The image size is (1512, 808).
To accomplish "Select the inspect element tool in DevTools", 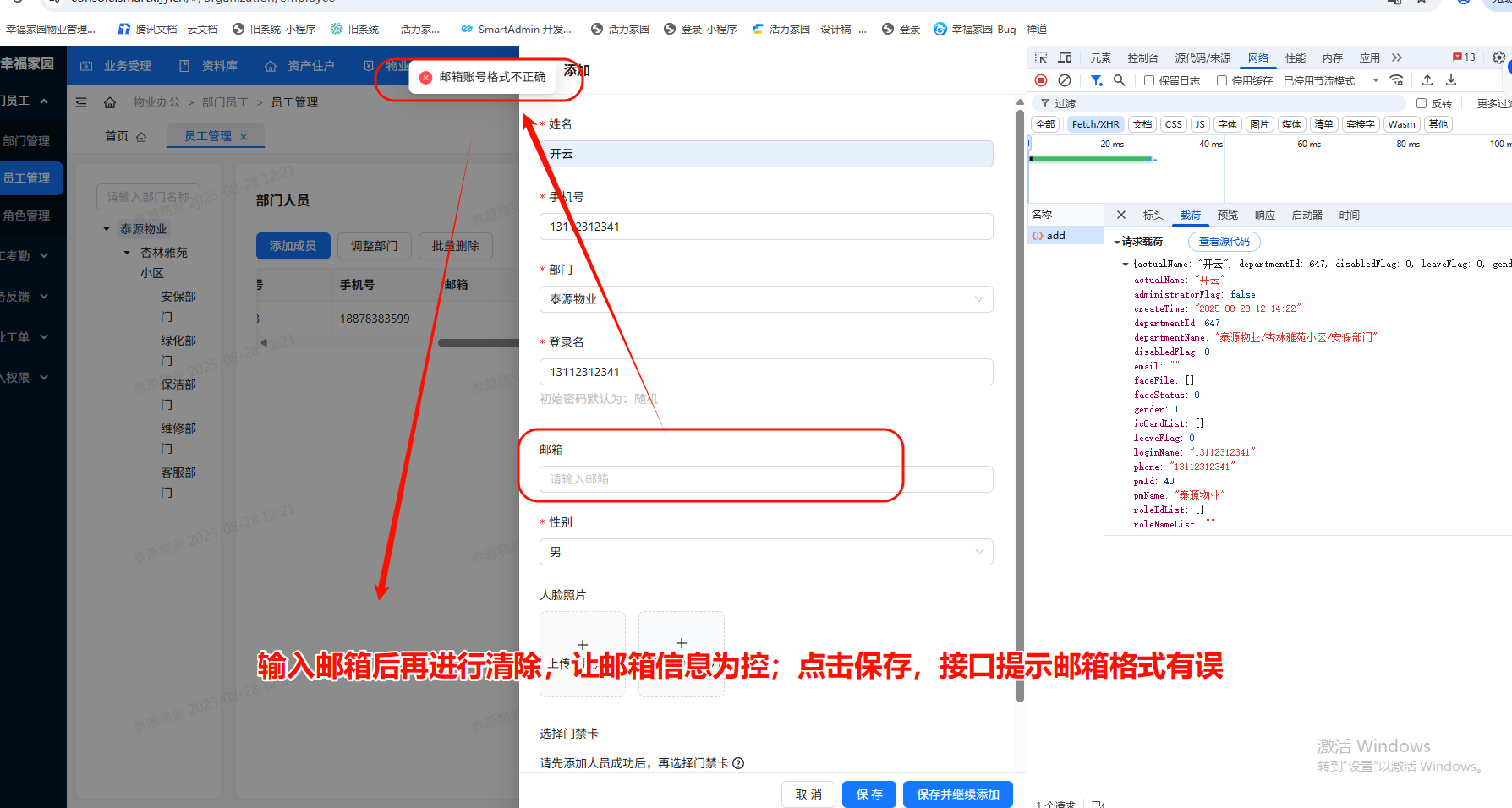I will click(1039, 57).
